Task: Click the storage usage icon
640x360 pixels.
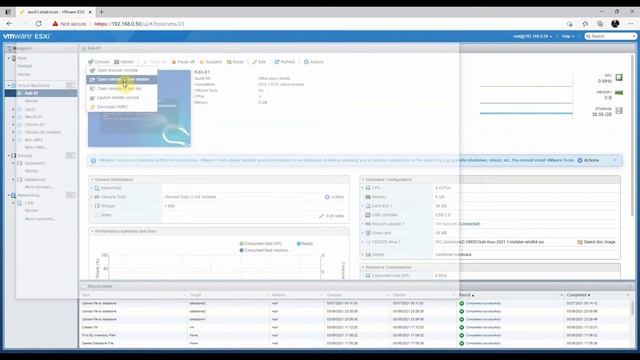Action: tap(619, 111)
